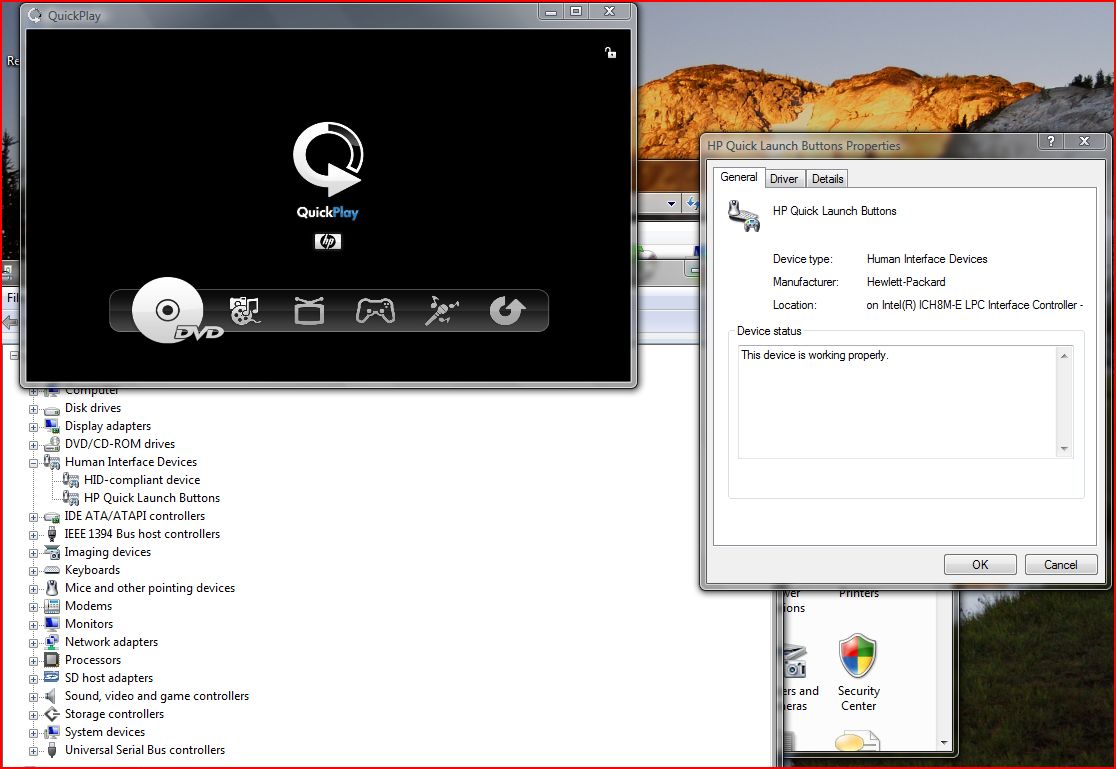Screen dimensions: 1116x769
Task: Select the Network adapters category
Action: coord(112,642)
